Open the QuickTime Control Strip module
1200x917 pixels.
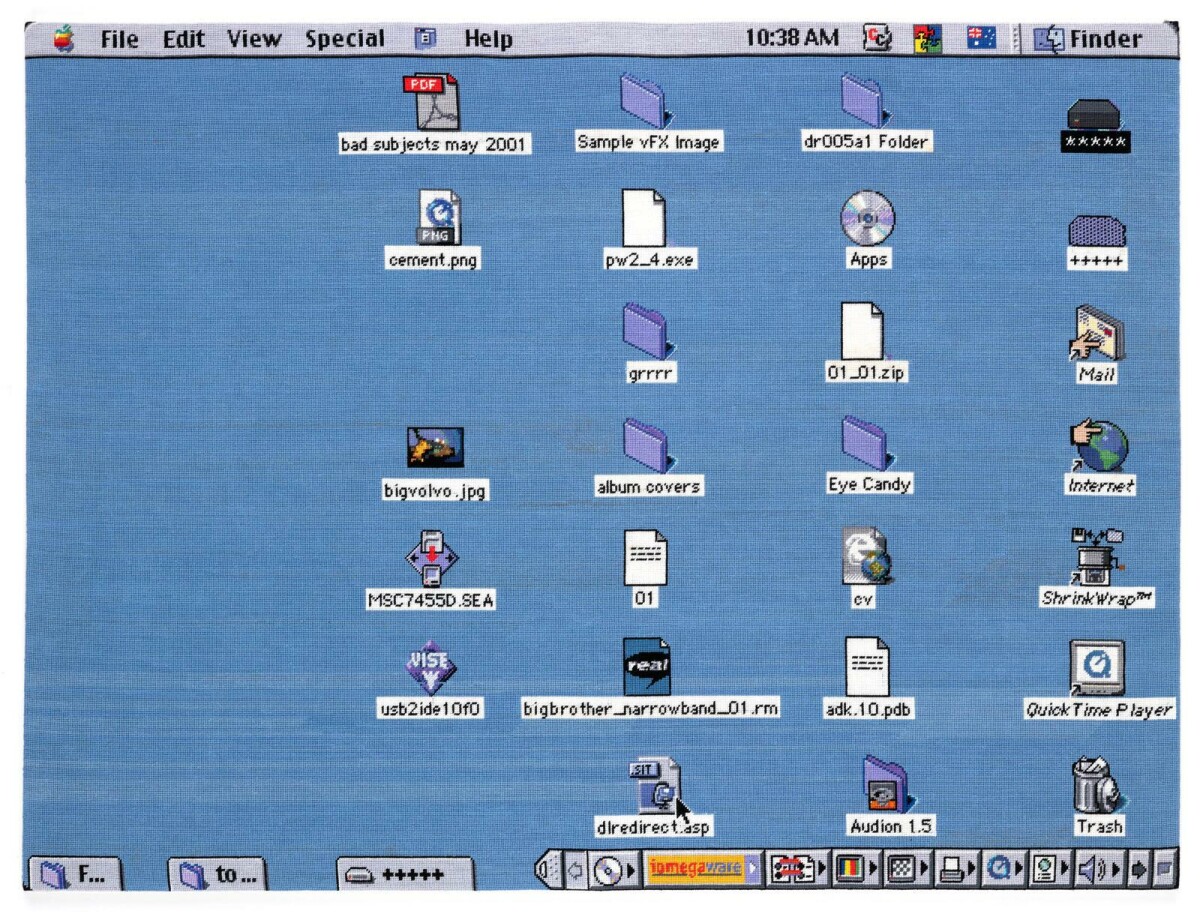tap(1003, 870)
